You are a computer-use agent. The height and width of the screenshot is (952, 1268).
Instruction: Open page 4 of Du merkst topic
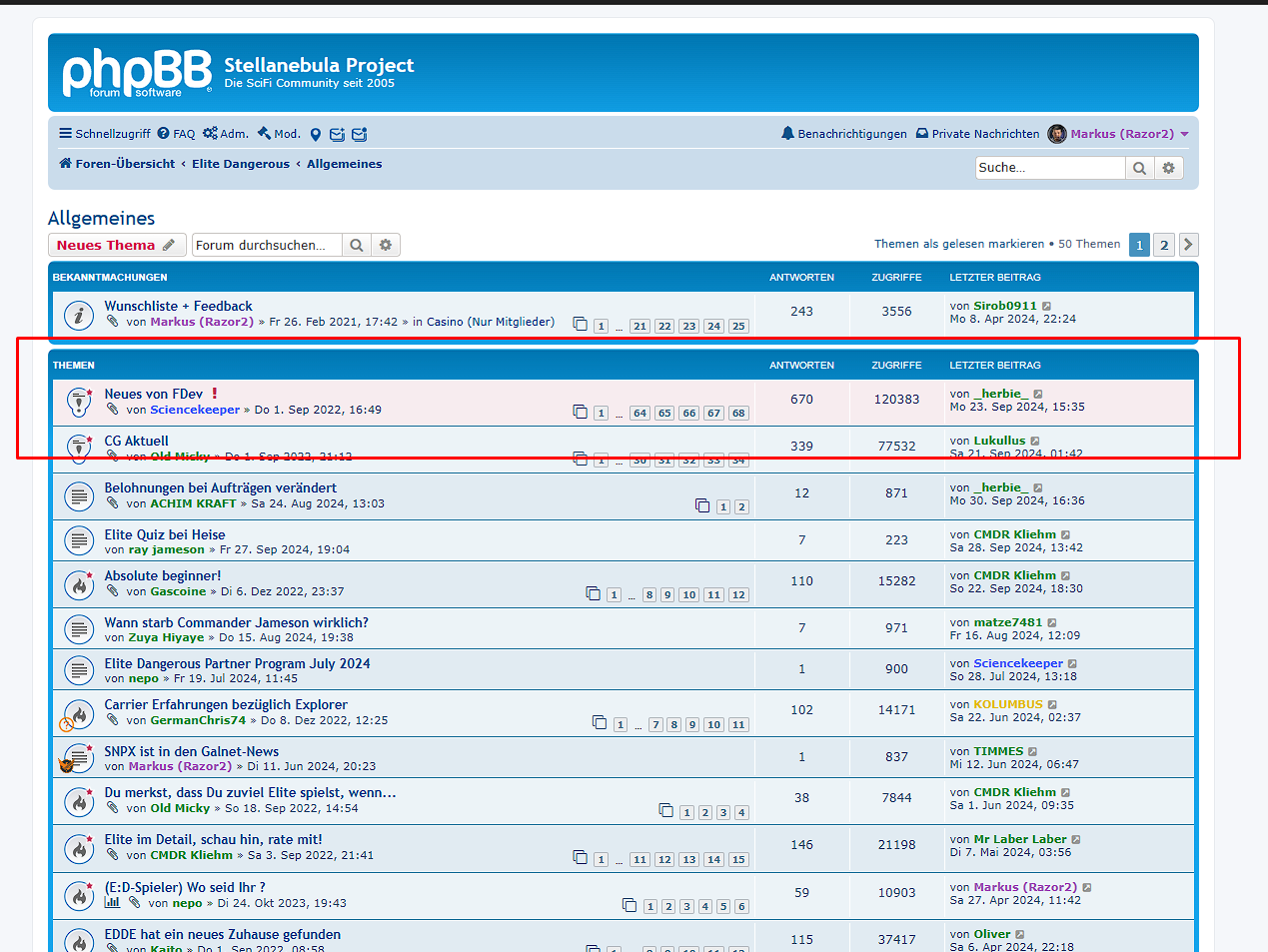click(x=741, y=813)
